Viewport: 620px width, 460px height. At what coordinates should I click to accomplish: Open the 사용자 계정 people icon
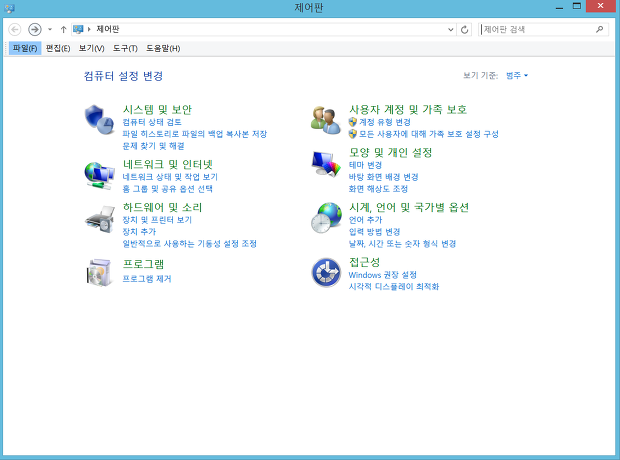(x=326, y=120)
